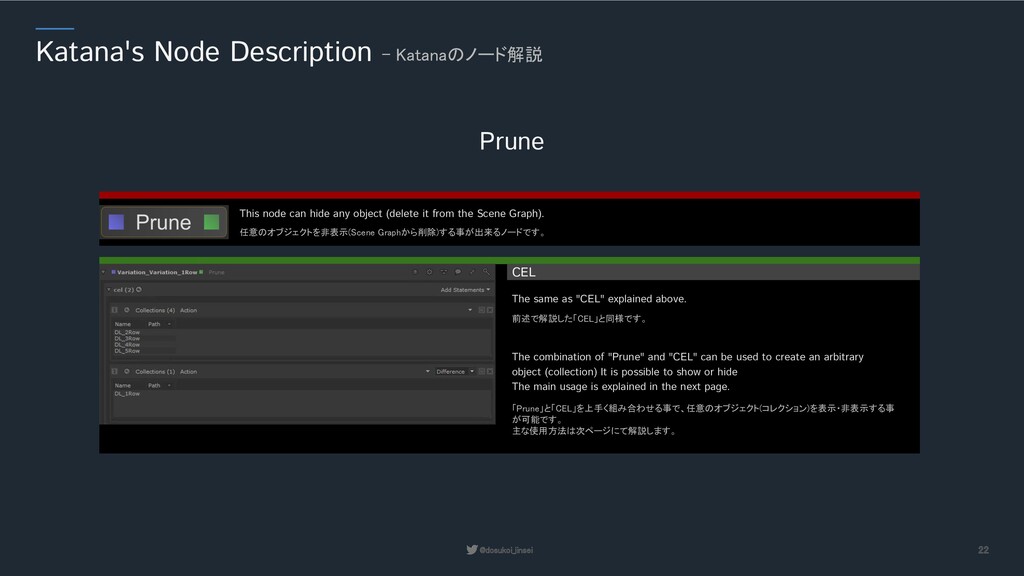Click the blue square on the Prune node
This screenshot has height=576, width=1024.
[x=116, y=222]
